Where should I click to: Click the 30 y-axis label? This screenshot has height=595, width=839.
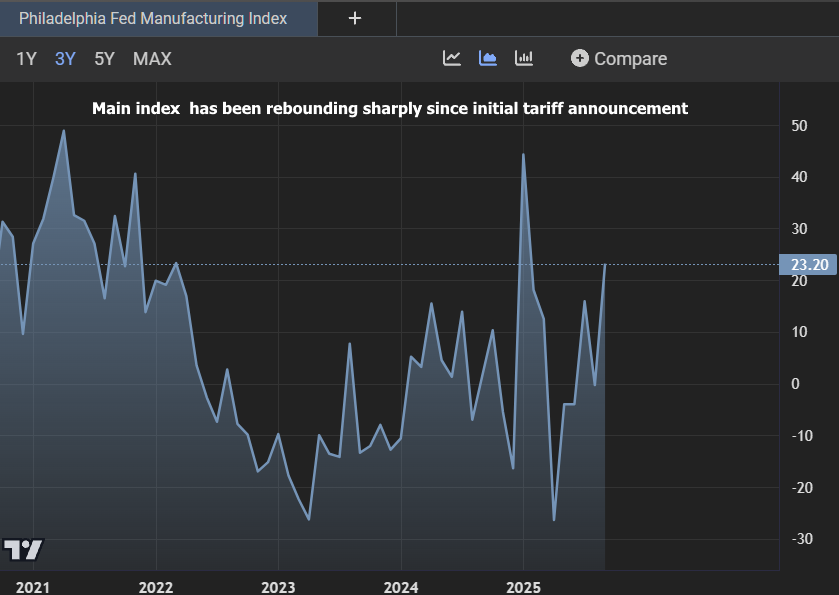click(x=799, y=229)
